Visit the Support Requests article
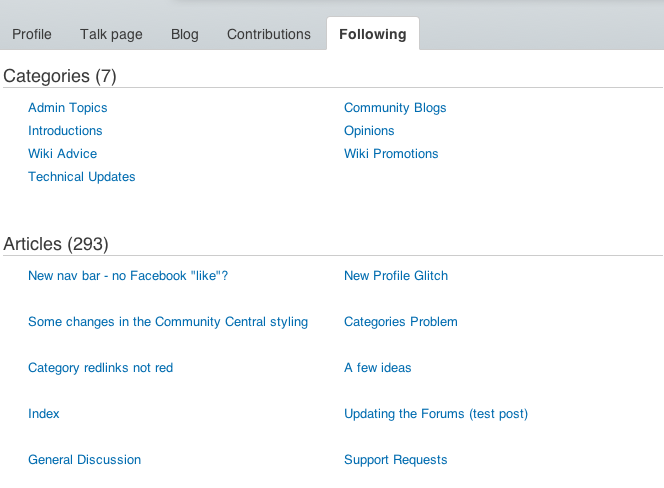 point(396,460)
